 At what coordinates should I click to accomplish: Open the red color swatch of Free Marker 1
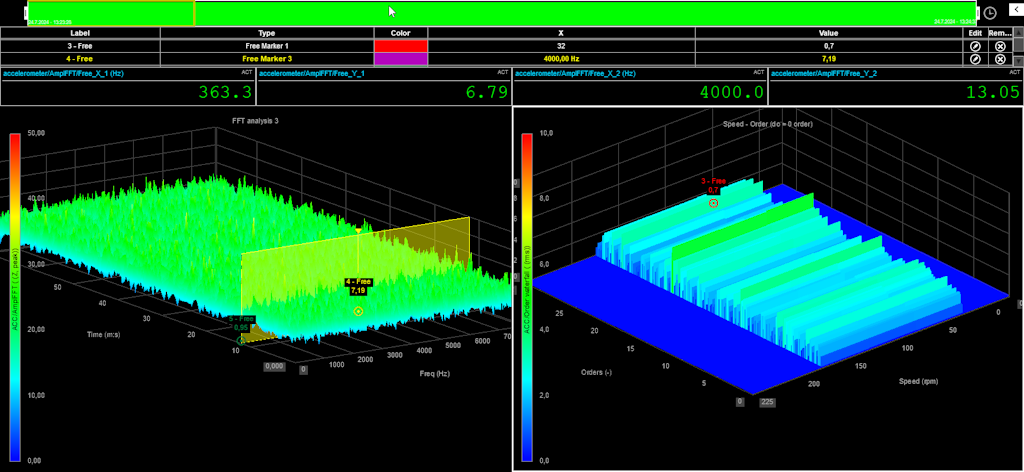(x=401, y=46)
